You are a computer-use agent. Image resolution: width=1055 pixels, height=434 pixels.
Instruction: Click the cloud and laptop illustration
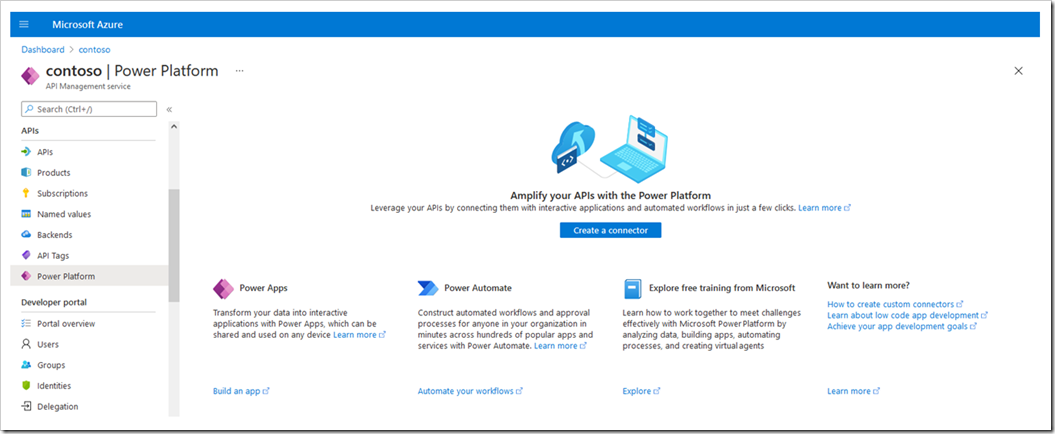pyautogui.click(x=610, y=151)
